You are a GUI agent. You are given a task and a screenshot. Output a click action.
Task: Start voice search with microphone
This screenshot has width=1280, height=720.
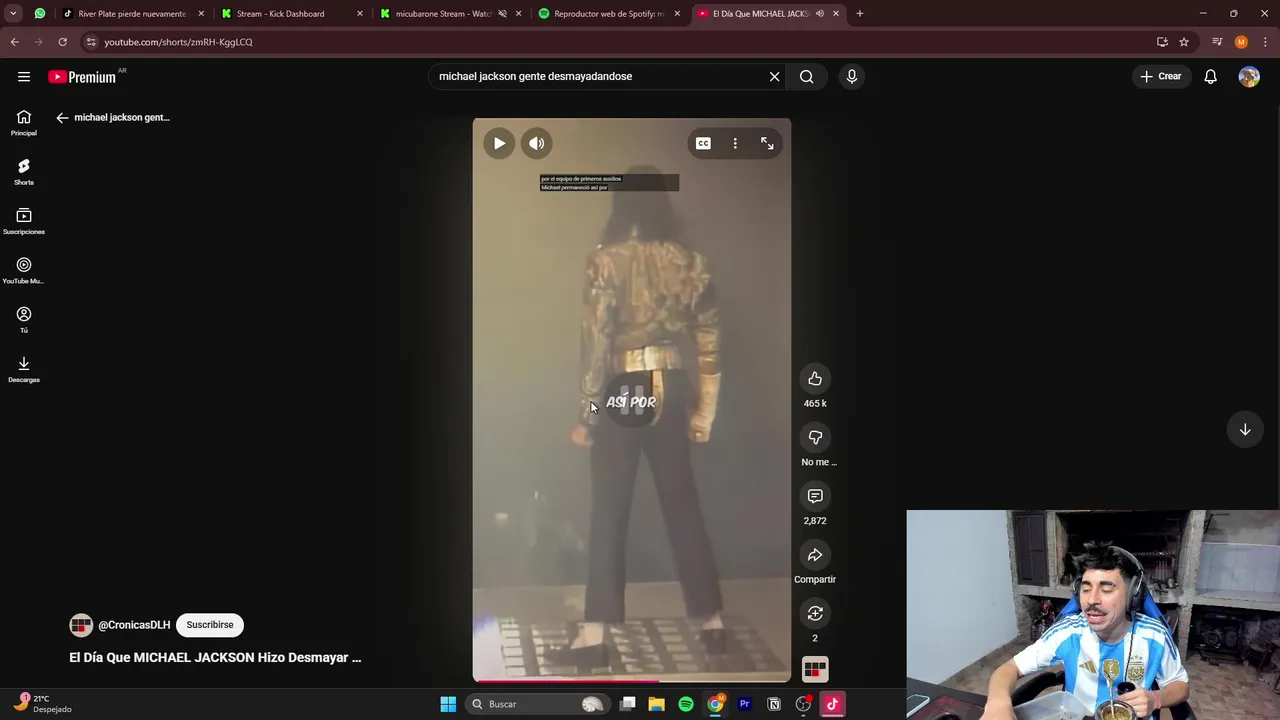click(852, 76)
